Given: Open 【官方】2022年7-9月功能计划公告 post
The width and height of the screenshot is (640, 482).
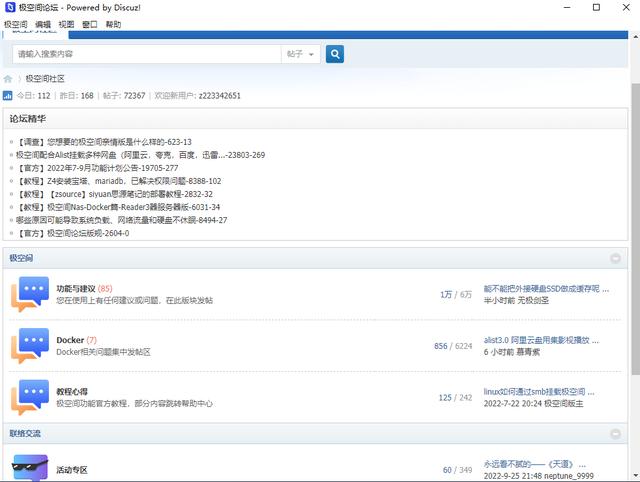Looking at the screenshot, I should click(x=97, y=168).
